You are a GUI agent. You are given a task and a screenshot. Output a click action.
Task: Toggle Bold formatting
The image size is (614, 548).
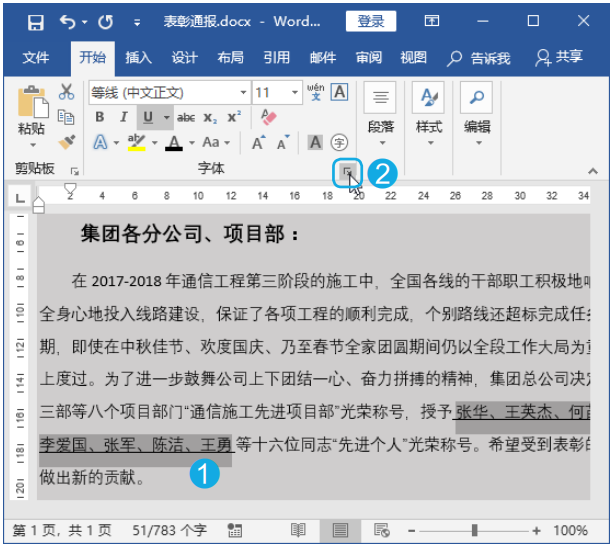(x=100, y=117)
